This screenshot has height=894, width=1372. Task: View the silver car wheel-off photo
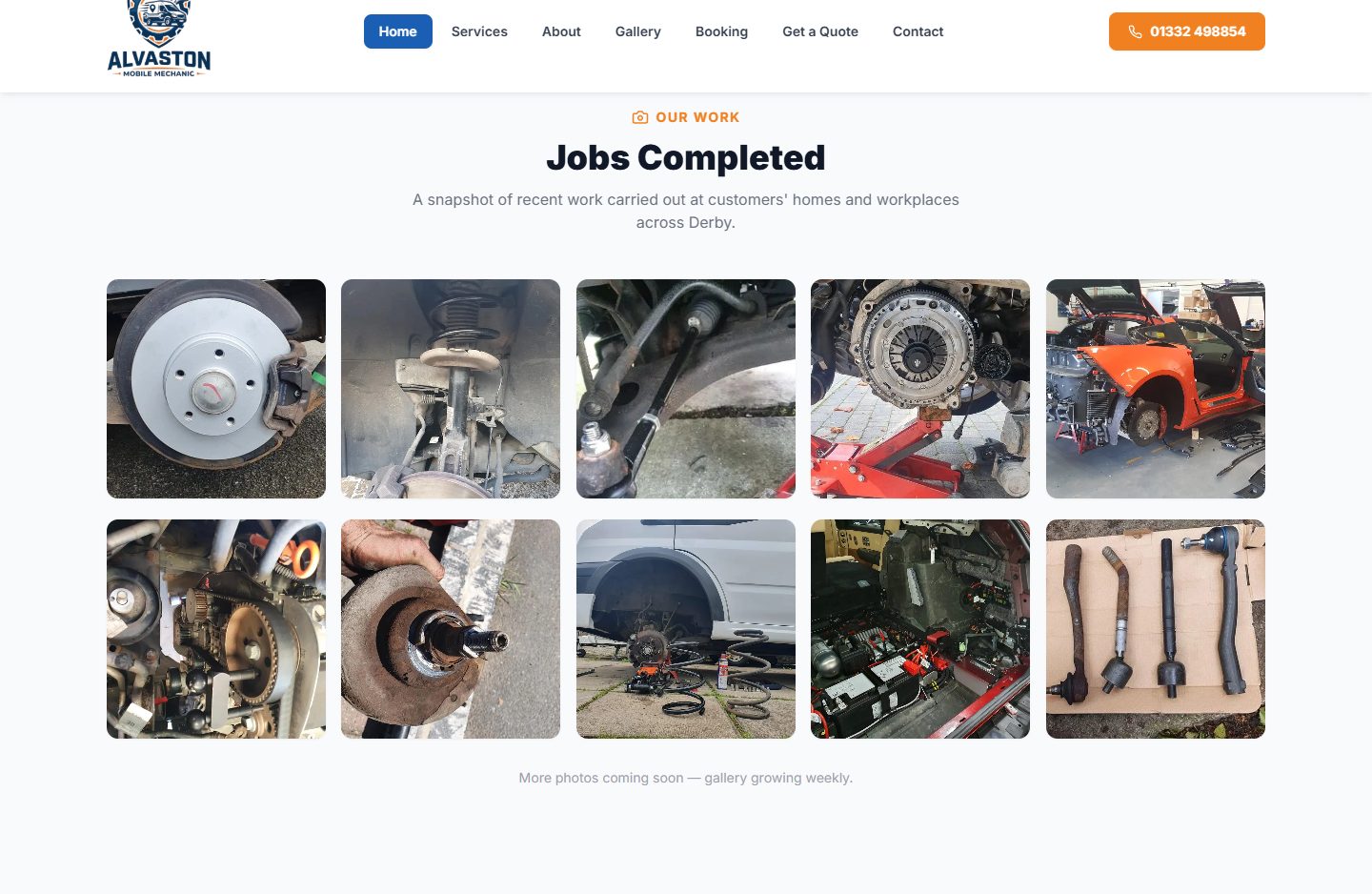(x=686, y=629)
